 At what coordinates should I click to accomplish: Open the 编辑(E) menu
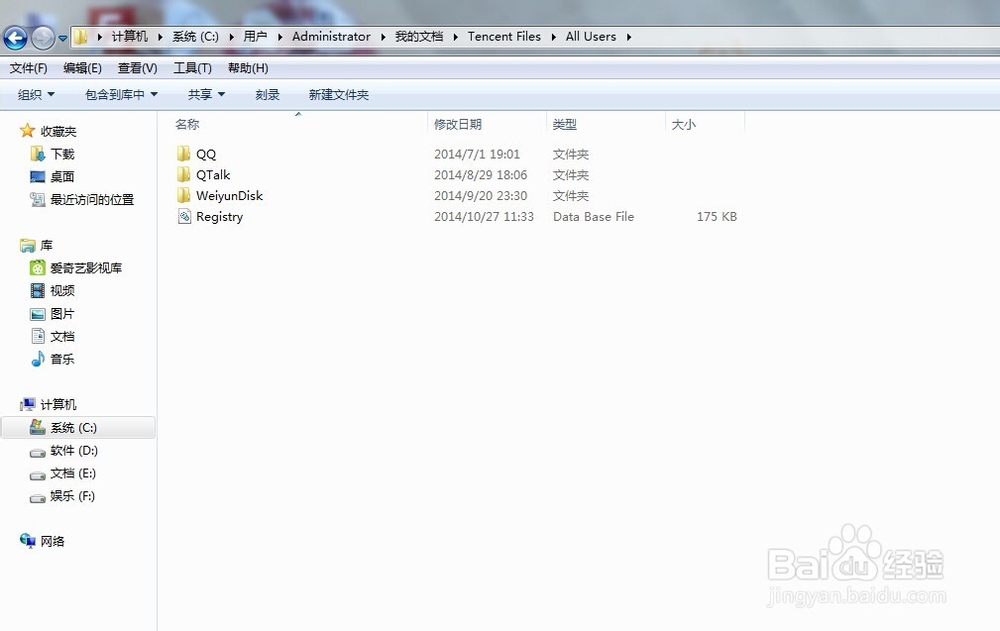(82, 68)
